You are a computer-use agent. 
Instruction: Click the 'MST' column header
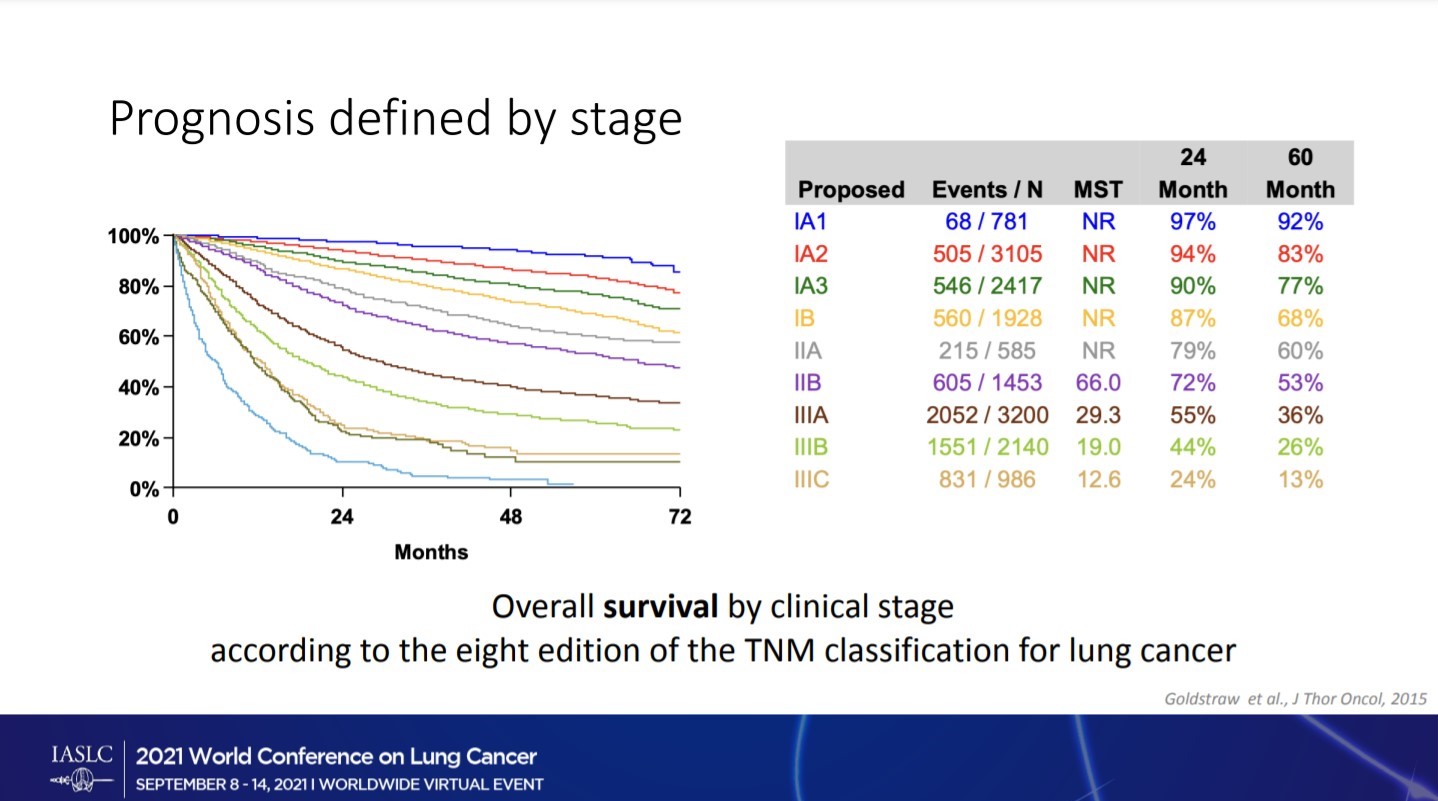(1098, 189)
